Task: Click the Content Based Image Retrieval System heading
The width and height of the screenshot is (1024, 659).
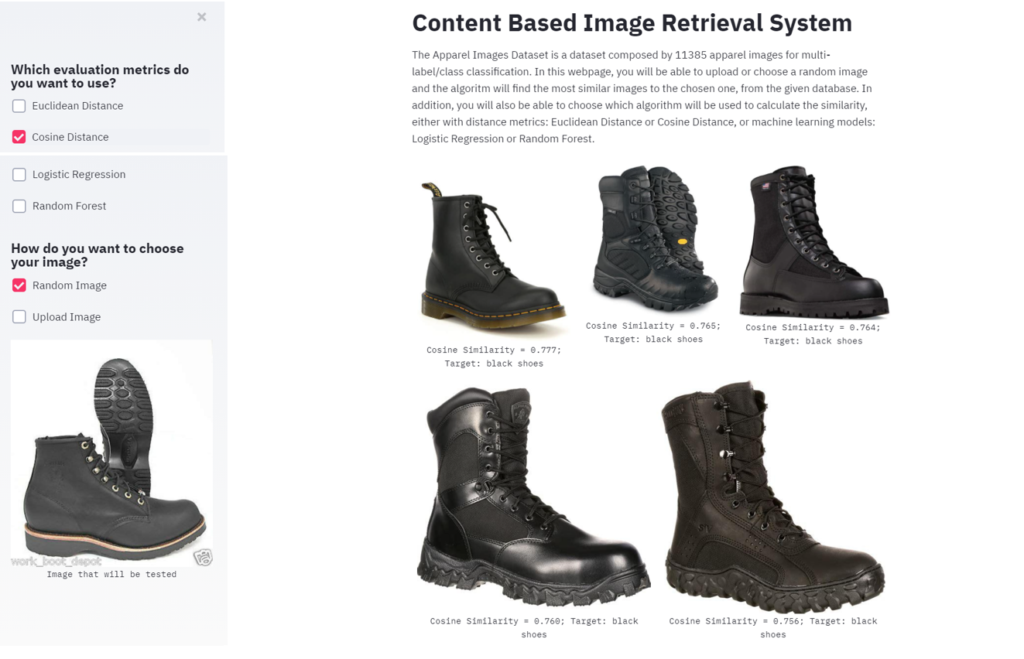Action: pyautogui.click(x=632, y=24)
